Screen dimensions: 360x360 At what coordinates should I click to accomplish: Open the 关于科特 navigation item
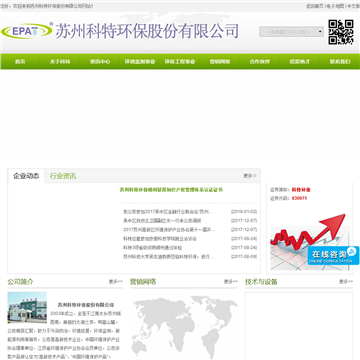[60, 62]
